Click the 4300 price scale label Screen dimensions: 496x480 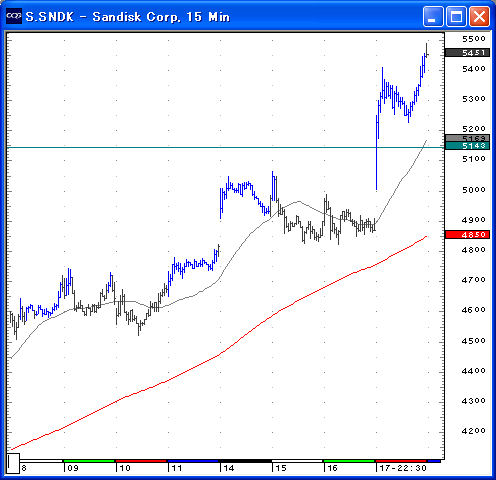click(474, 401)
